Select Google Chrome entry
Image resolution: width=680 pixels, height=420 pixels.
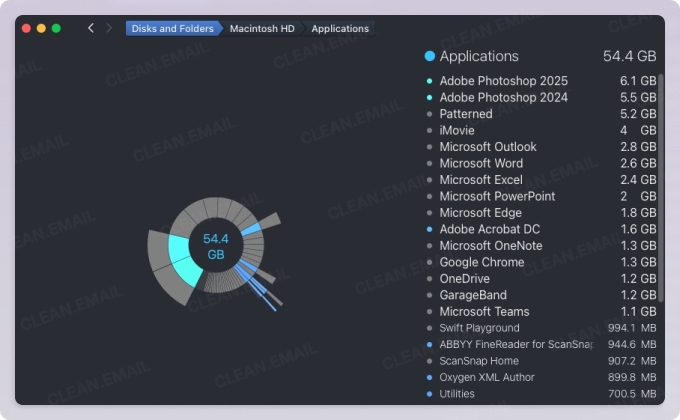[x=541, y=262]
